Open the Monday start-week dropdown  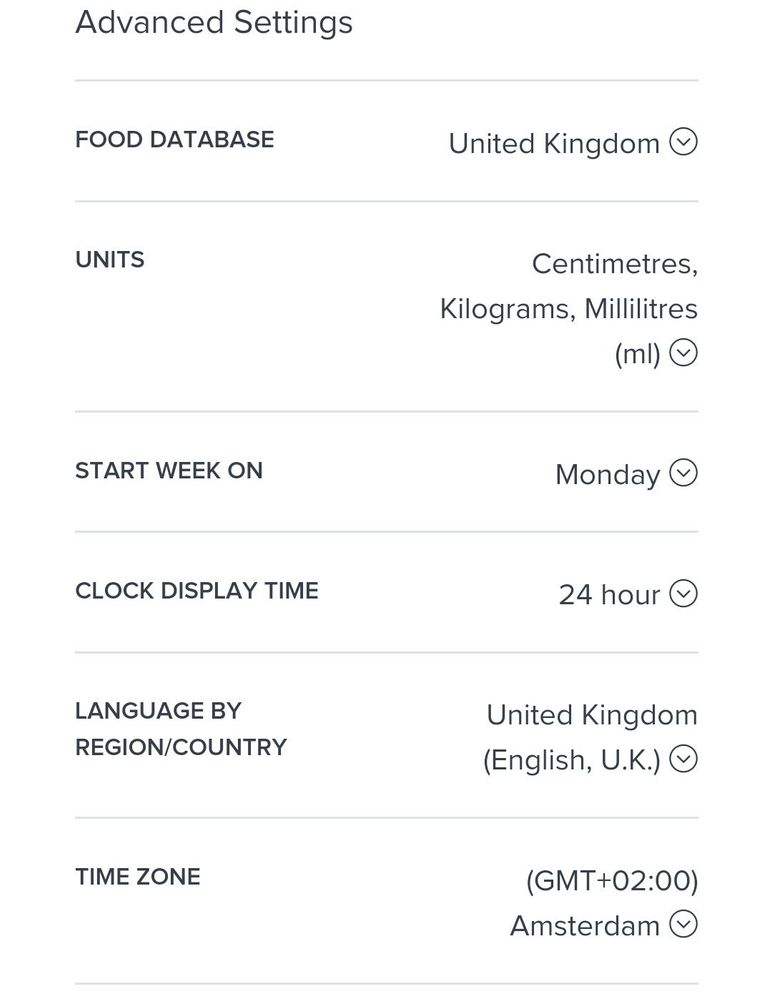click(607, 475)
